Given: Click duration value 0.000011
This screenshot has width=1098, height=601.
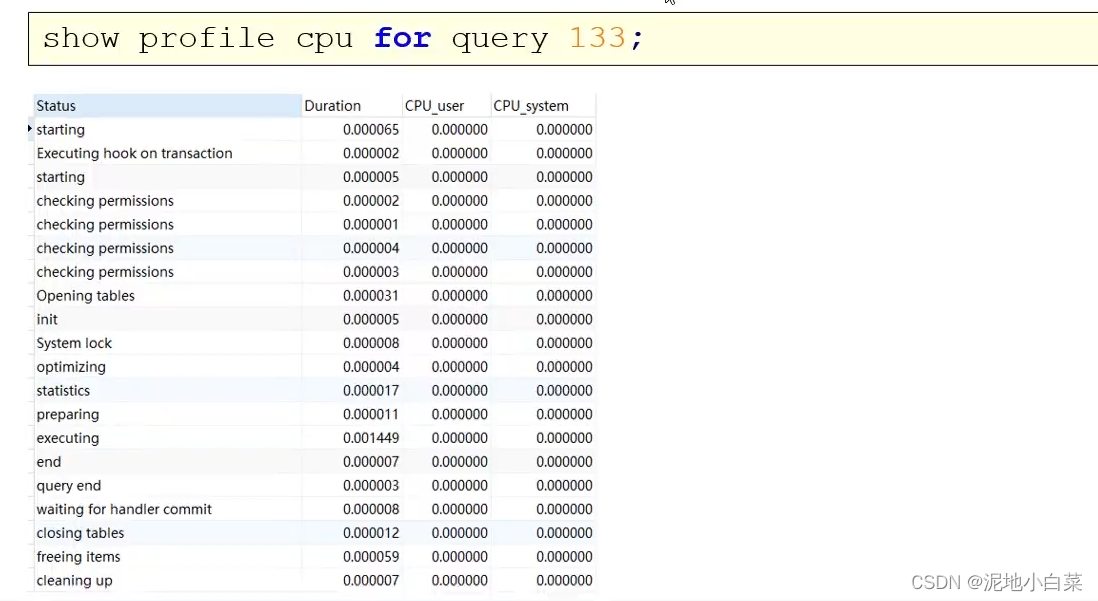Looking at the screenshot, I should click(370, 415).
